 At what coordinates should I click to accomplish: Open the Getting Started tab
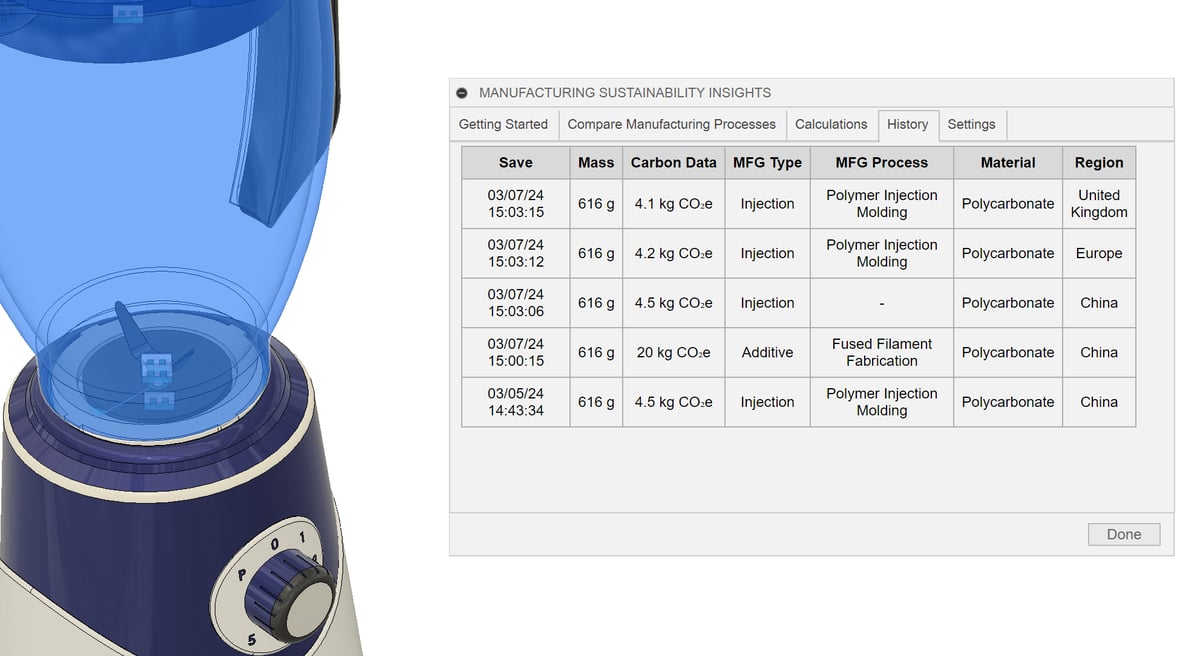pyautogui.click(x=503, y=125)
